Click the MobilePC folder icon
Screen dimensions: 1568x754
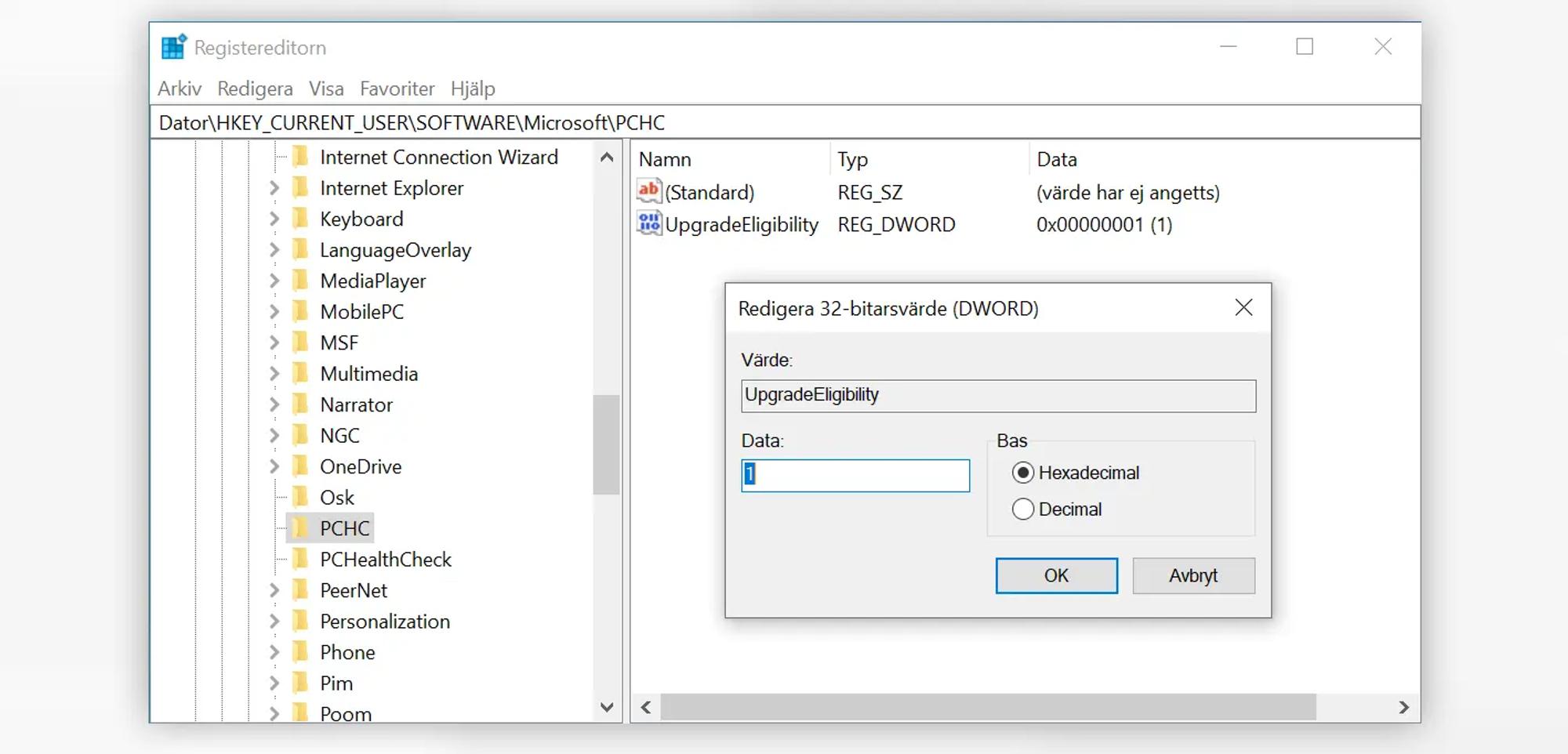click(300, 312)
